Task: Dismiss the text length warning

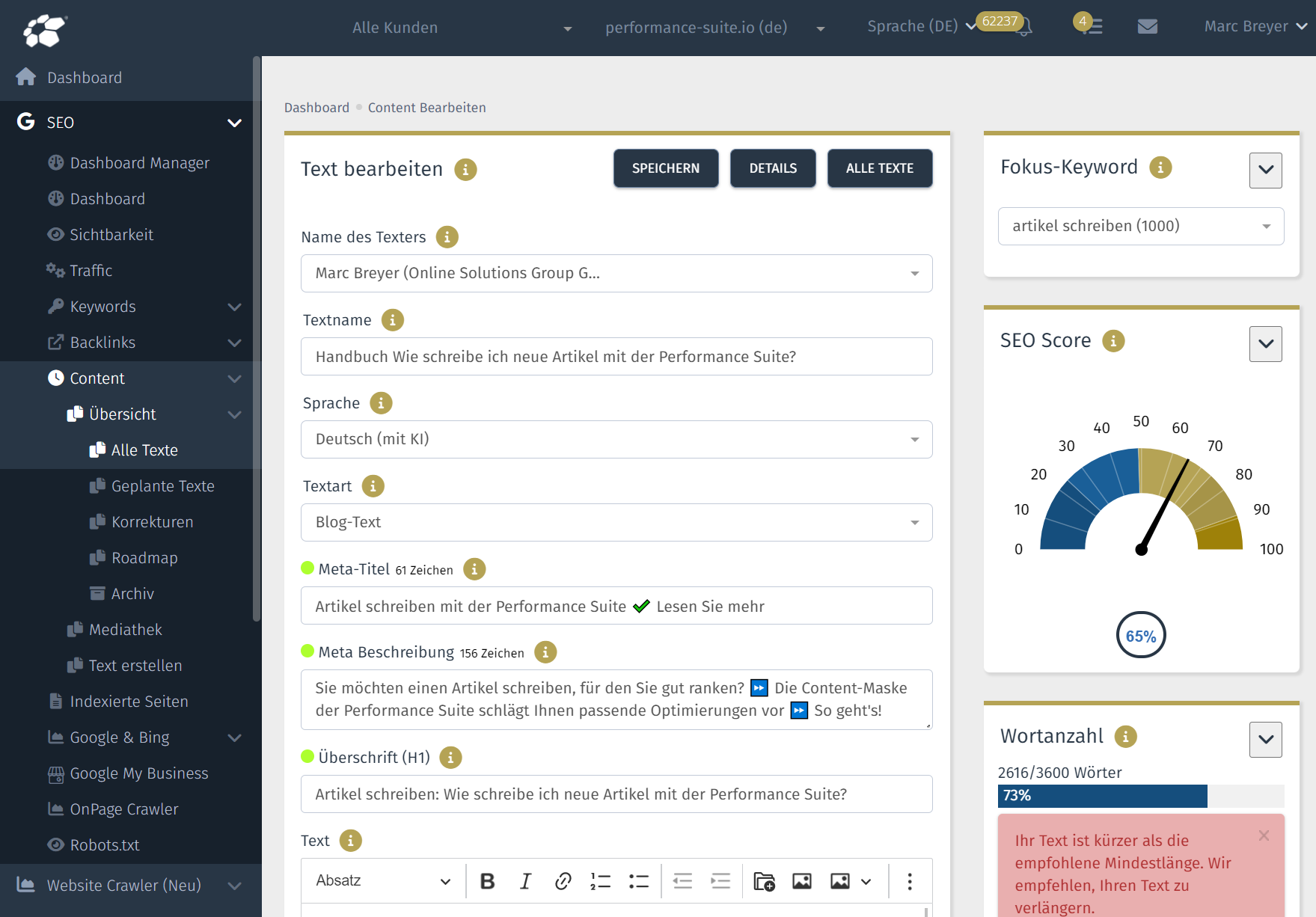Action: [1264, 835]
